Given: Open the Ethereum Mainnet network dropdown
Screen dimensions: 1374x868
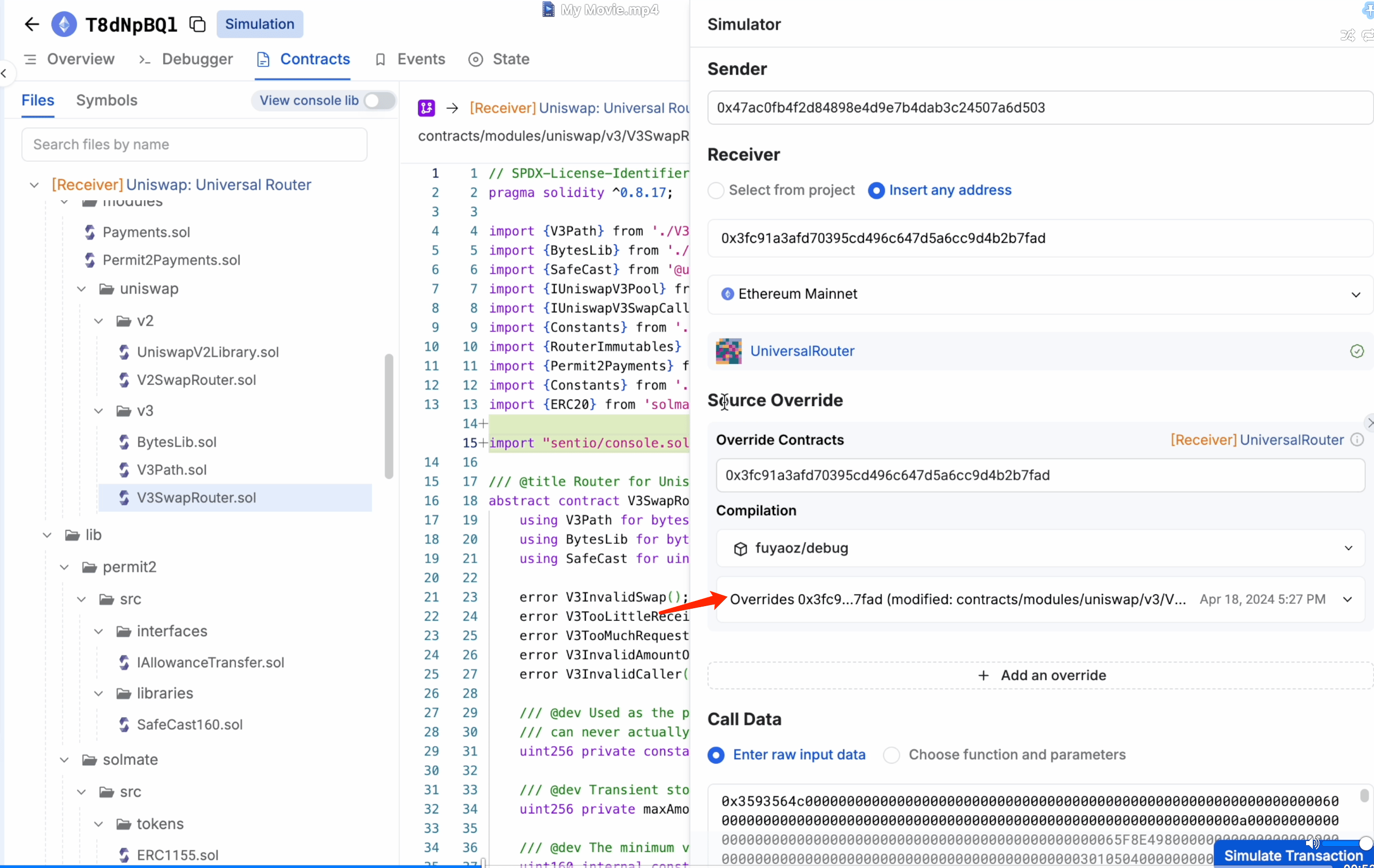Looking at the screenshot, I should pyautogui.click(x=1040, y=294).
